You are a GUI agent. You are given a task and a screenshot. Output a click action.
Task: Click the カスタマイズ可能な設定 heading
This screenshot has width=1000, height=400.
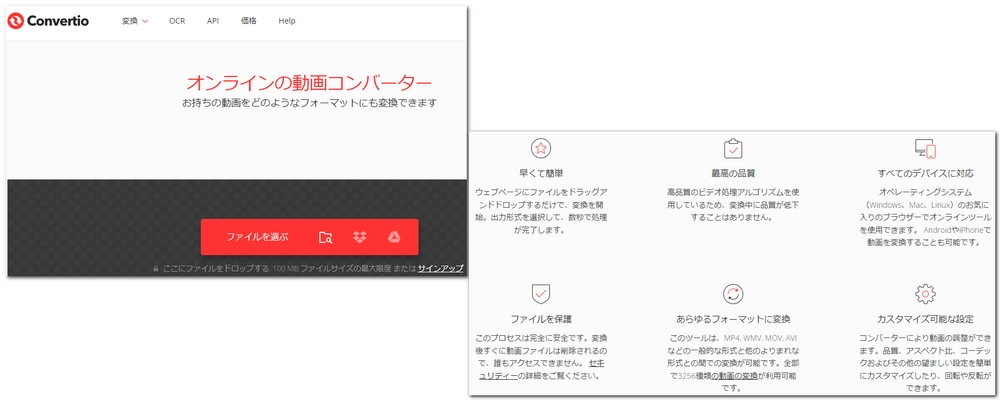(925, 318)
